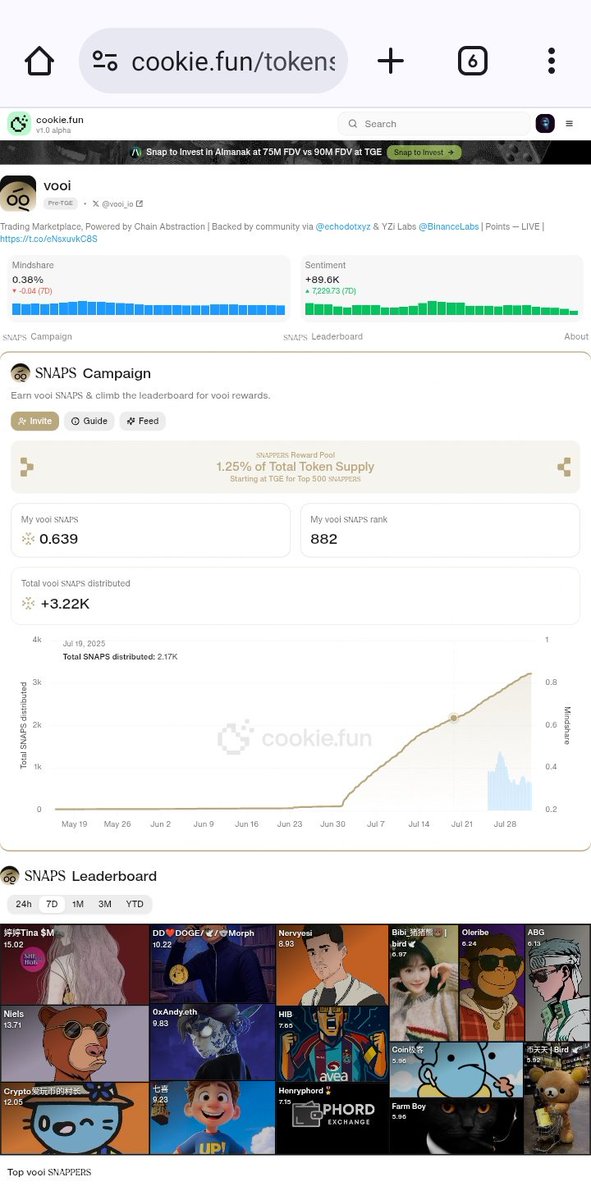The height and width of the screenshot is (1200, 591).
Task: Click the Invite button
Action: [35, 421]
